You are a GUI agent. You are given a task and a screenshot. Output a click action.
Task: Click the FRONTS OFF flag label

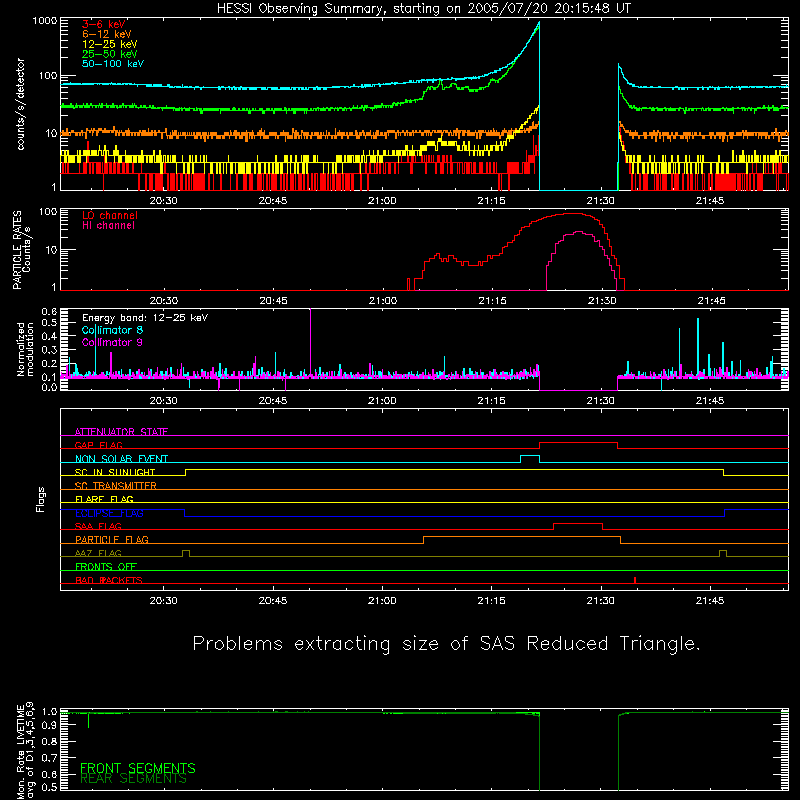106,567
